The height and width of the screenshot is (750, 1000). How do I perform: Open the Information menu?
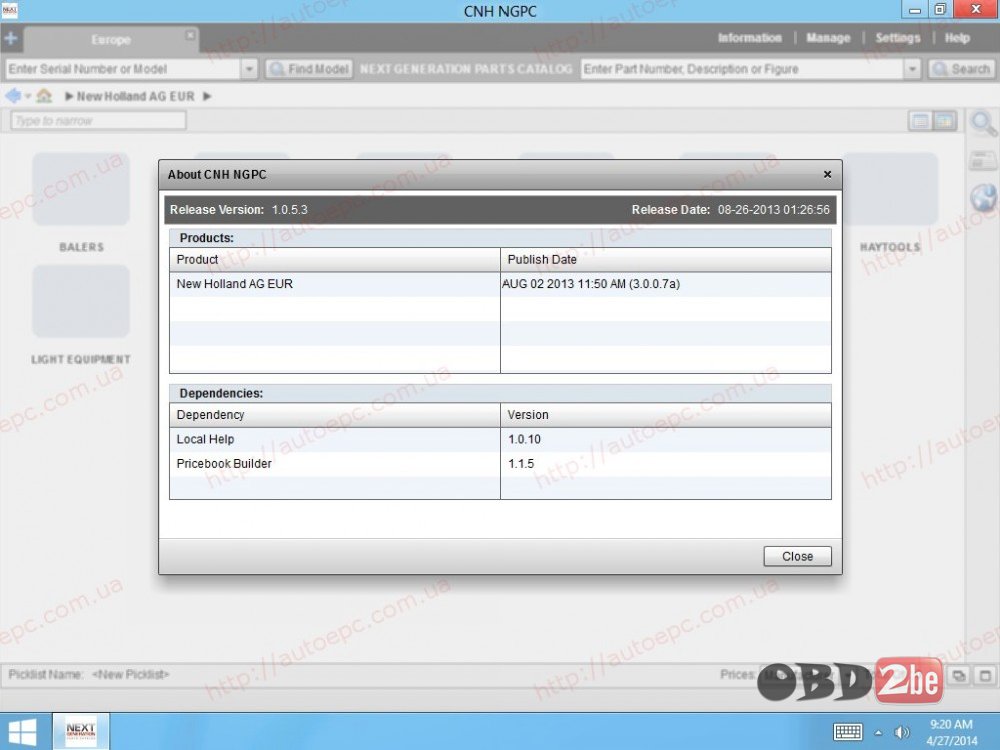click(x=749, y=38)
